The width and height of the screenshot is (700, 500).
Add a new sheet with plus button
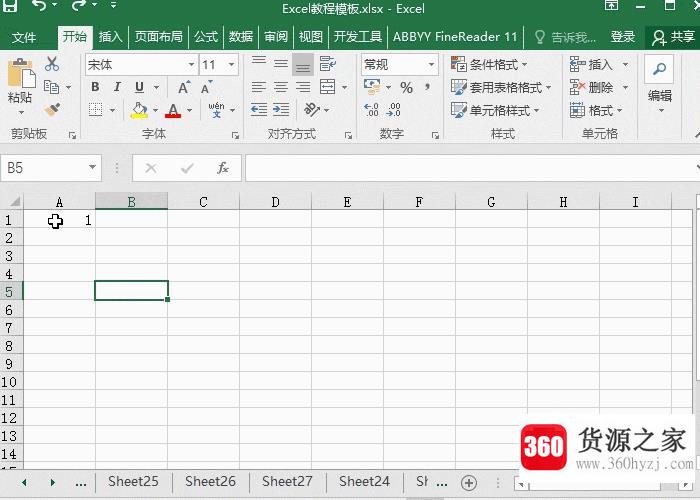click(x=469, y=483)
